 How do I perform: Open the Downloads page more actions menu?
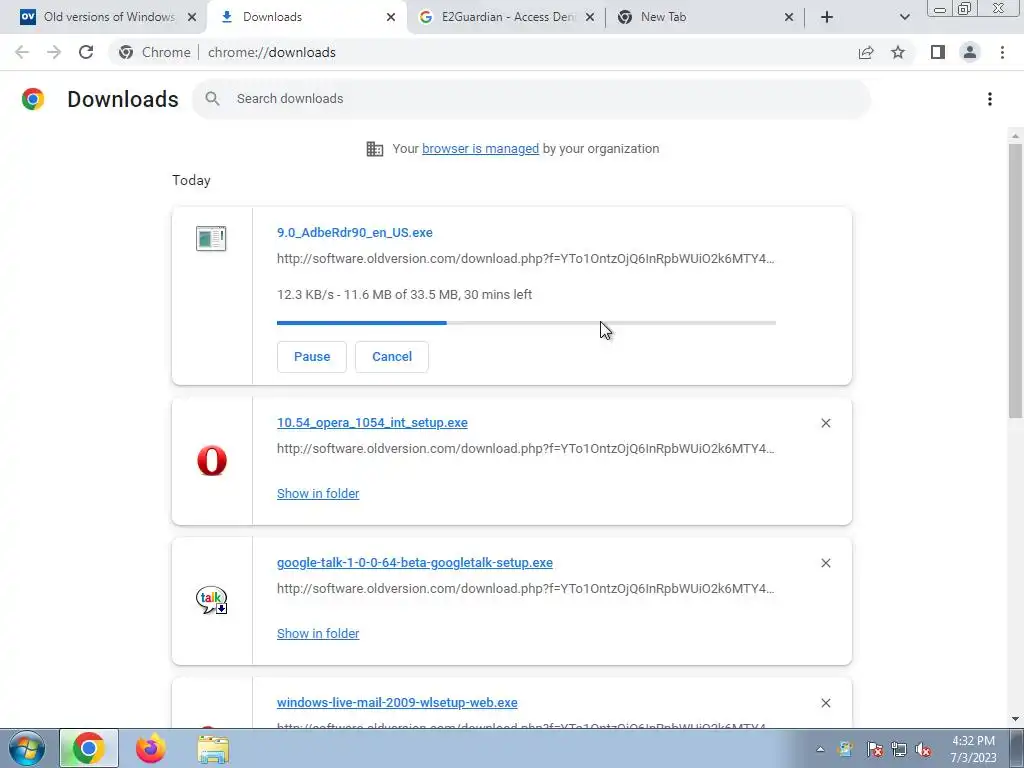point(990,99)
